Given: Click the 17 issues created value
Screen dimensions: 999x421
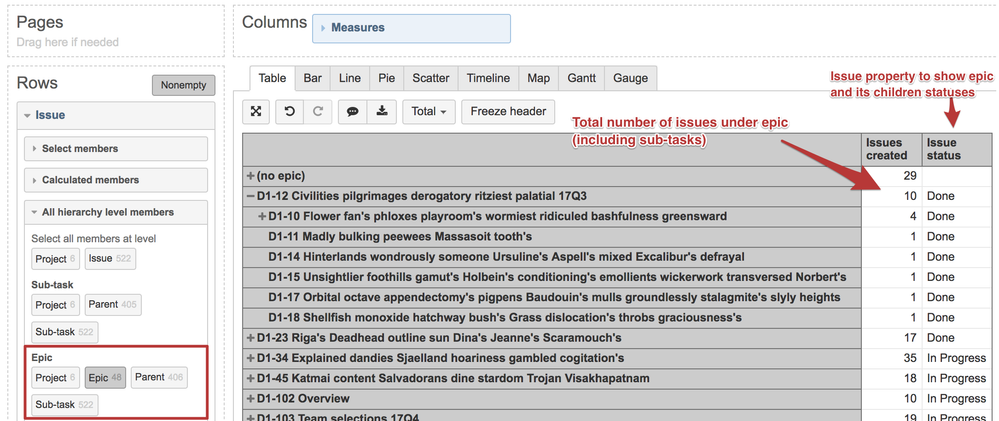Looking at the screenshot, I should coord(910,338).
